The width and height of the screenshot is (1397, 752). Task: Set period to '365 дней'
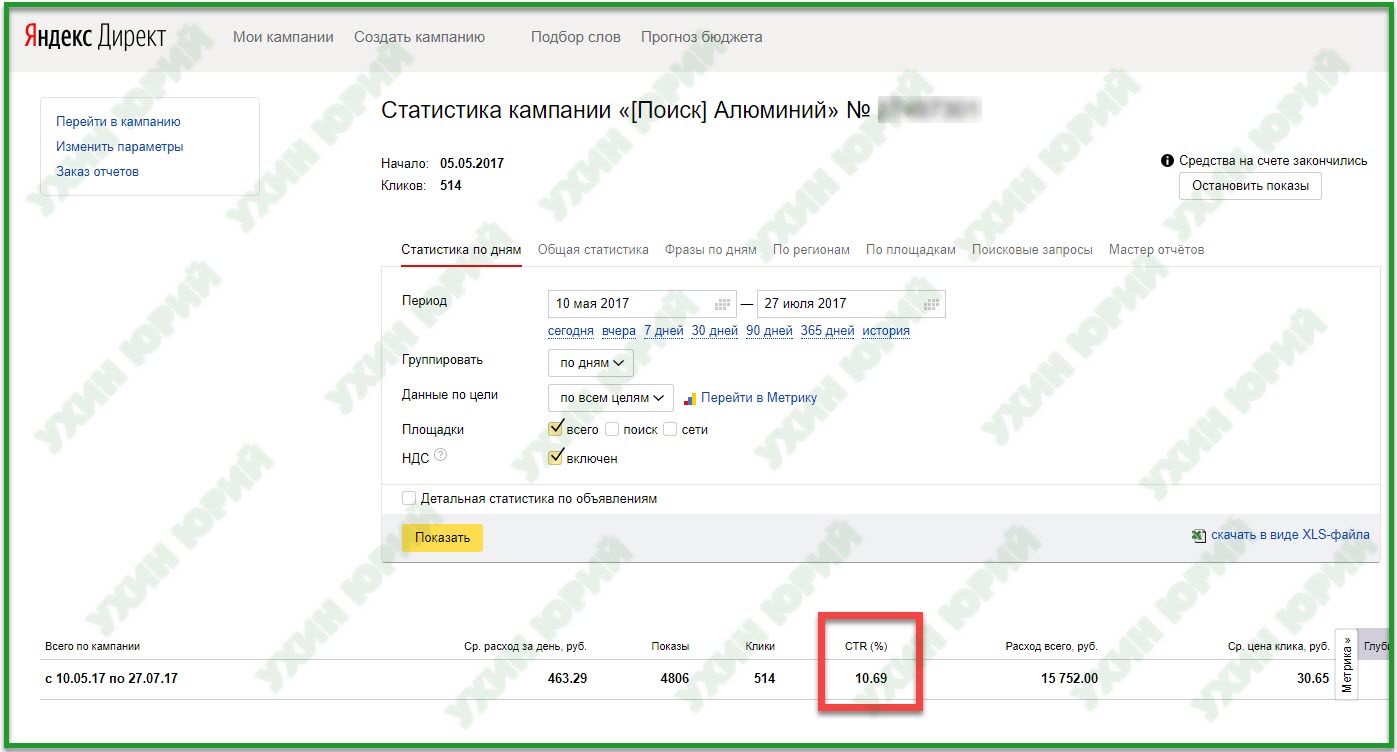point(828,331)
